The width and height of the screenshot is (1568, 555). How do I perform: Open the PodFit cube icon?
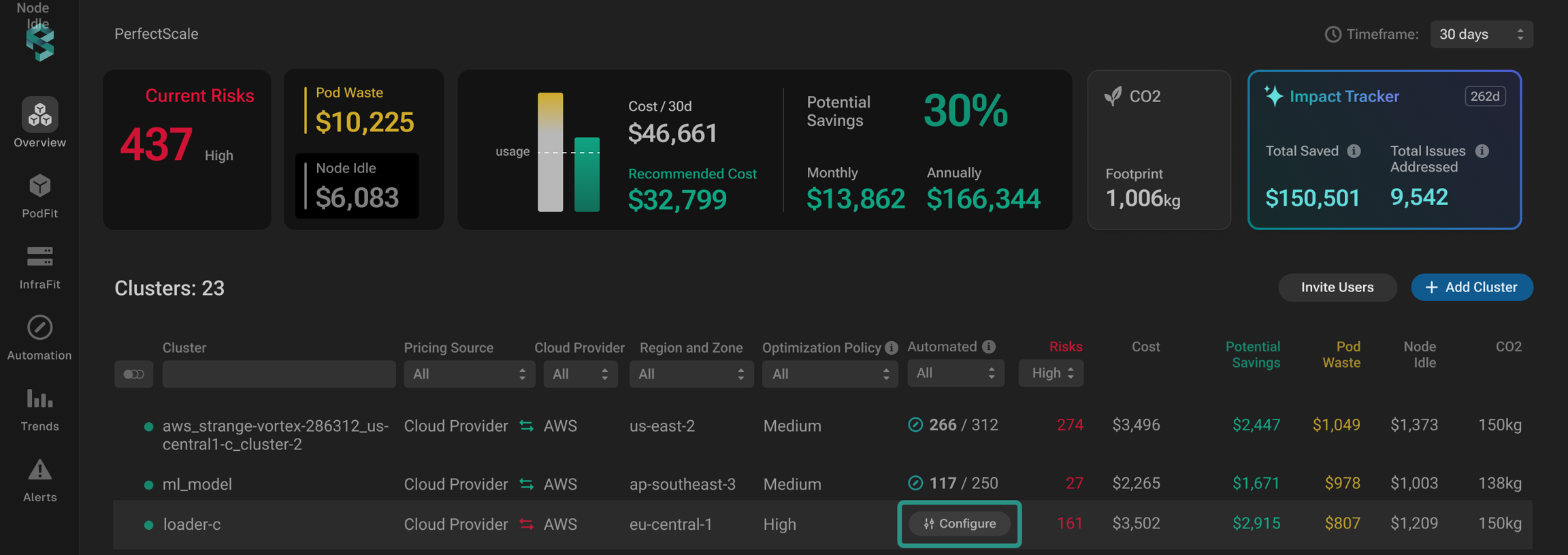pyautogui.click(x=39, y=187)
